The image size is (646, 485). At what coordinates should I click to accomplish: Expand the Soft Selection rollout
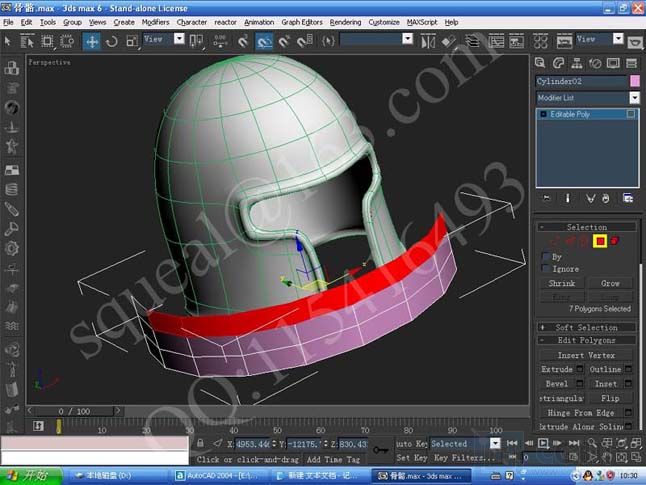pyautogui.click(x=587, y=328)
